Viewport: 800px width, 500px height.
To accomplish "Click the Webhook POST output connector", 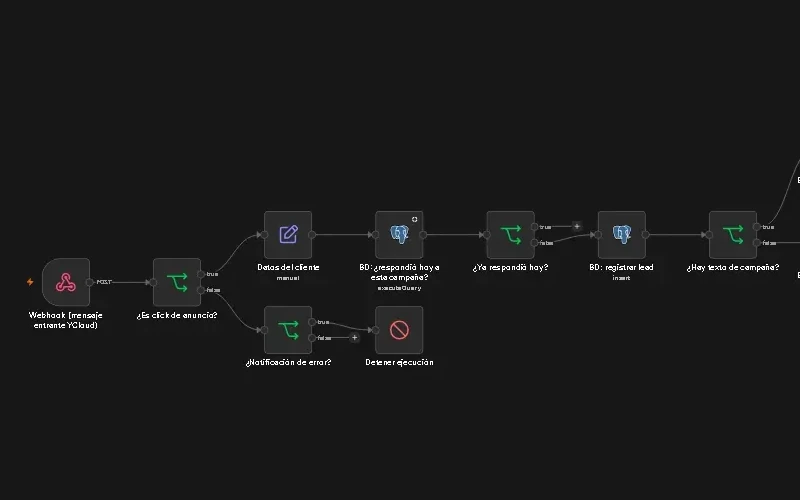I will tap(90, 282).
